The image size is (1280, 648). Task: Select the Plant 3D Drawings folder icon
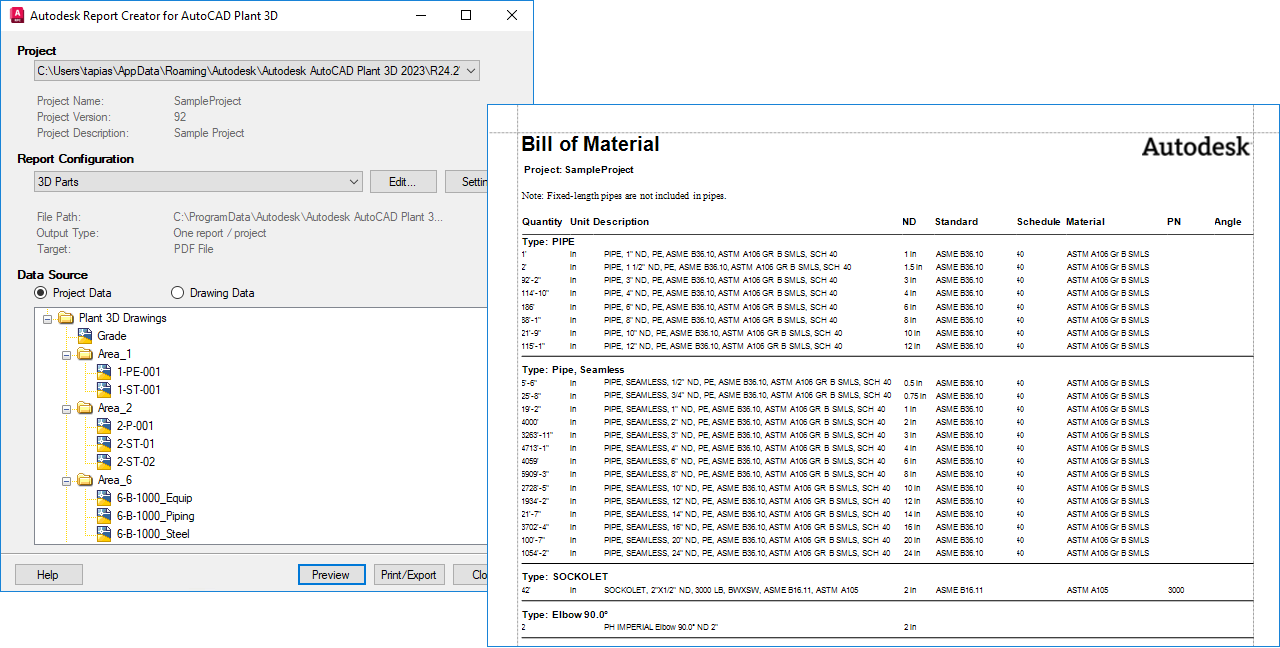(67, 318)
